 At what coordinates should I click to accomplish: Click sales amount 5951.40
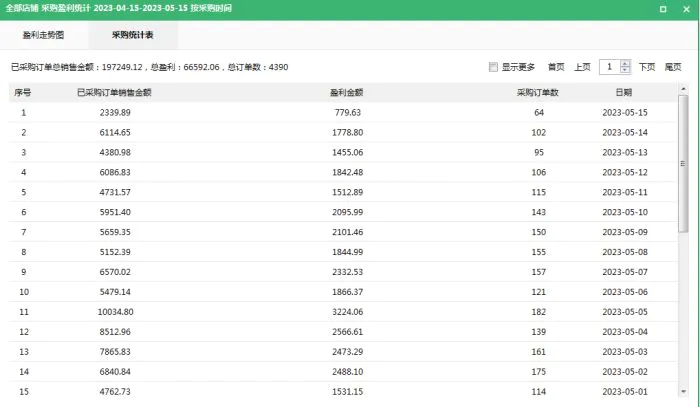click(115, 212)
